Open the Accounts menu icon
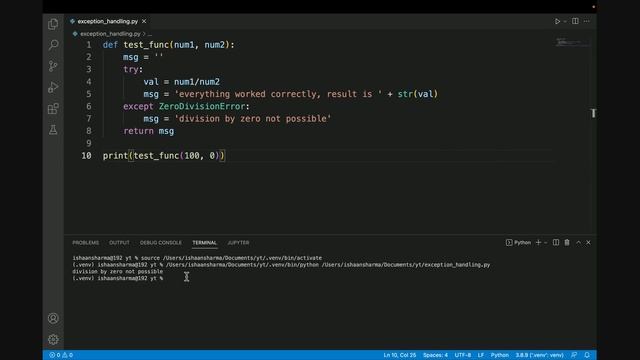Image resolution: width=640 pixels, height=360 pixels. (x=53, y=318)
